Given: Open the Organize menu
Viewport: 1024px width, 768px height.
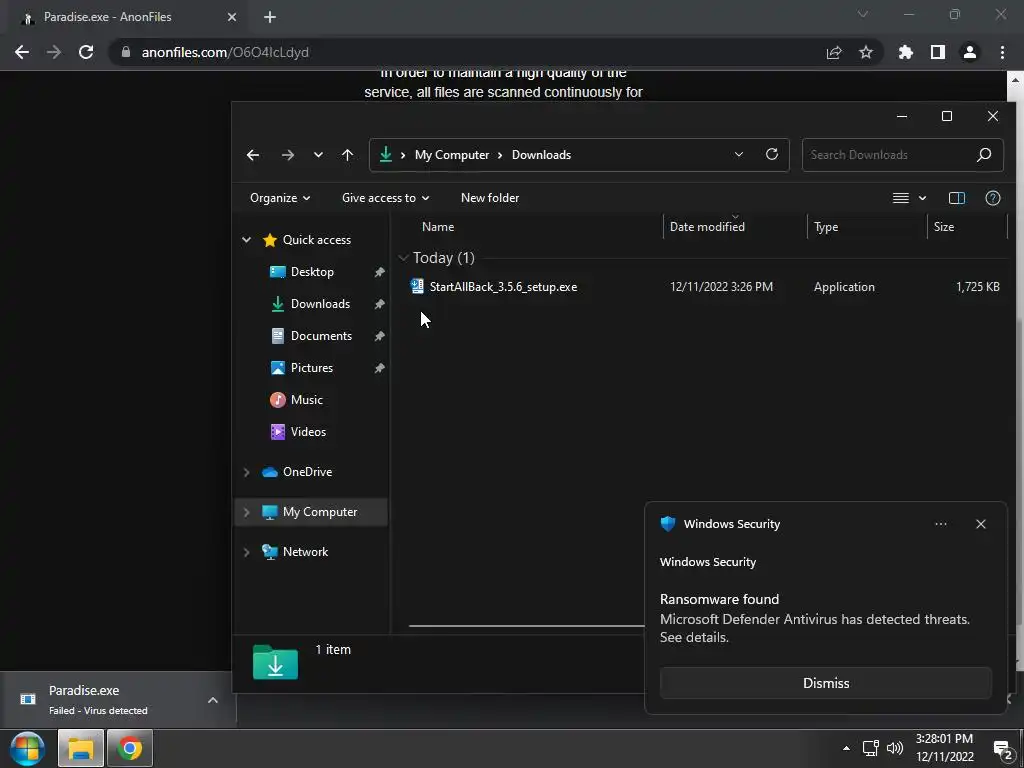Looking at the screenshot, I should coord(280,198).
